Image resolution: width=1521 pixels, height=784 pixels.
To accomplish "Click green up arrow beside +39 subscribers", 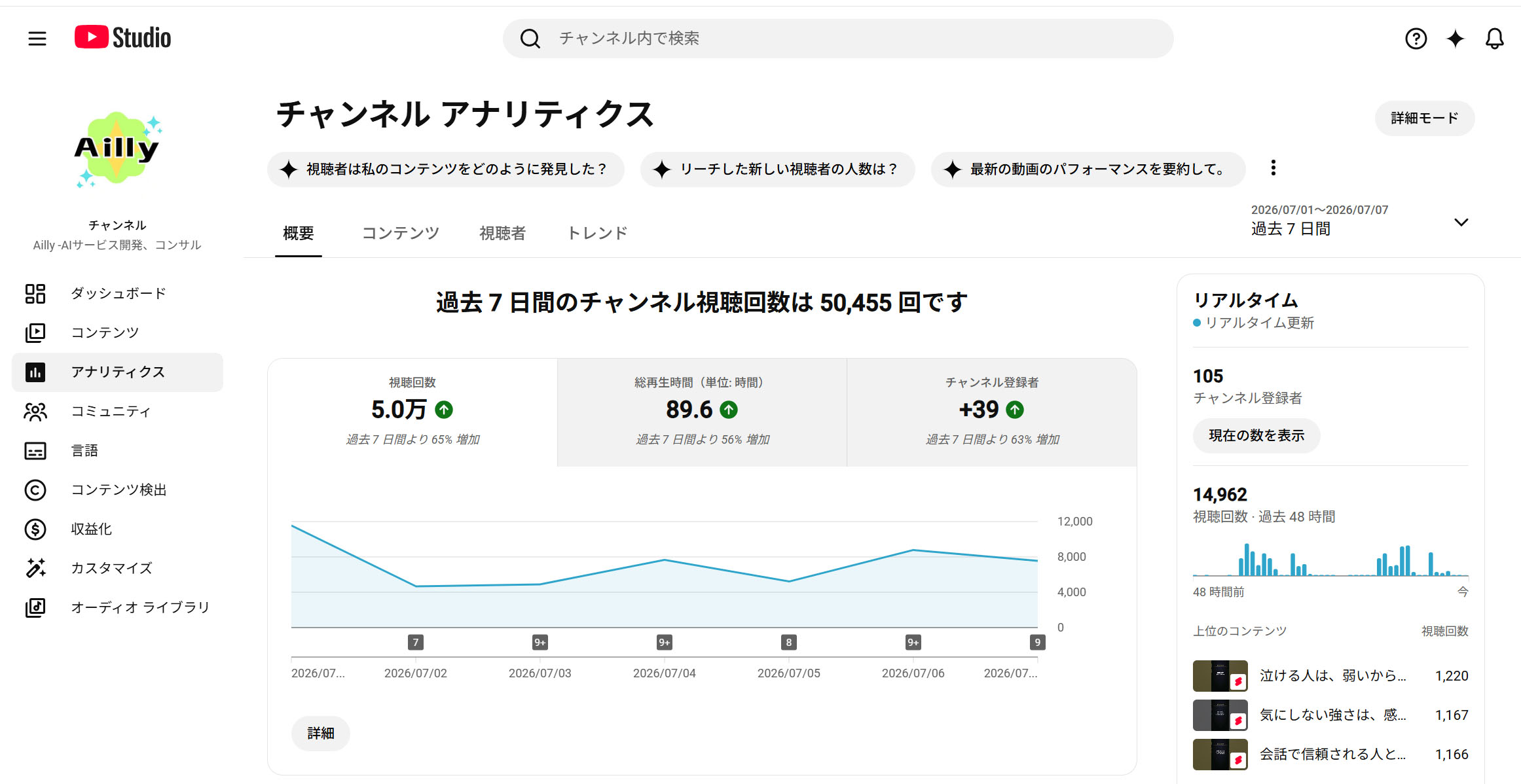I will click(1015, 410).
